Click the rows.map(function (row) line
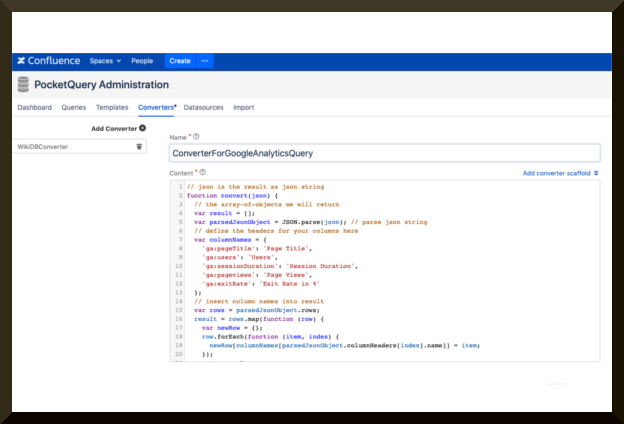624x424 pixels. (259, 319)
